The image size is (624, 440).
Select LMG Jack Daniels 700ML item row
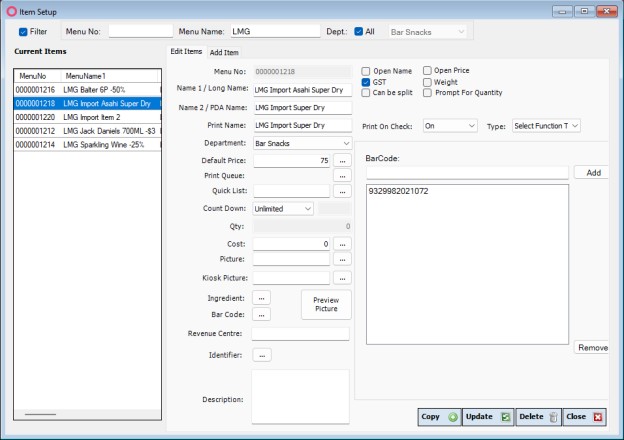coord(87,131)
